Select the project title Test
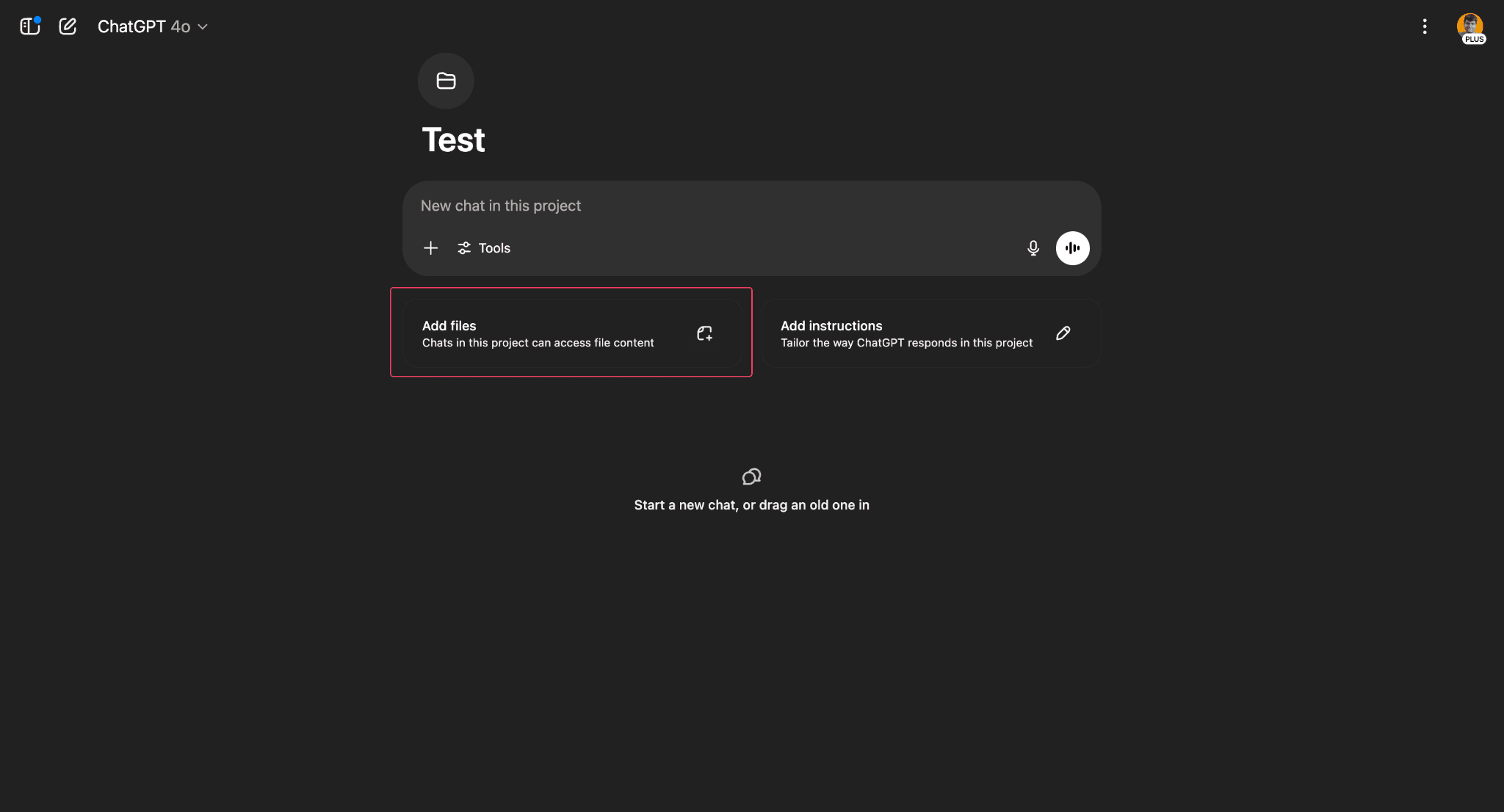 (x=453, y=139)
